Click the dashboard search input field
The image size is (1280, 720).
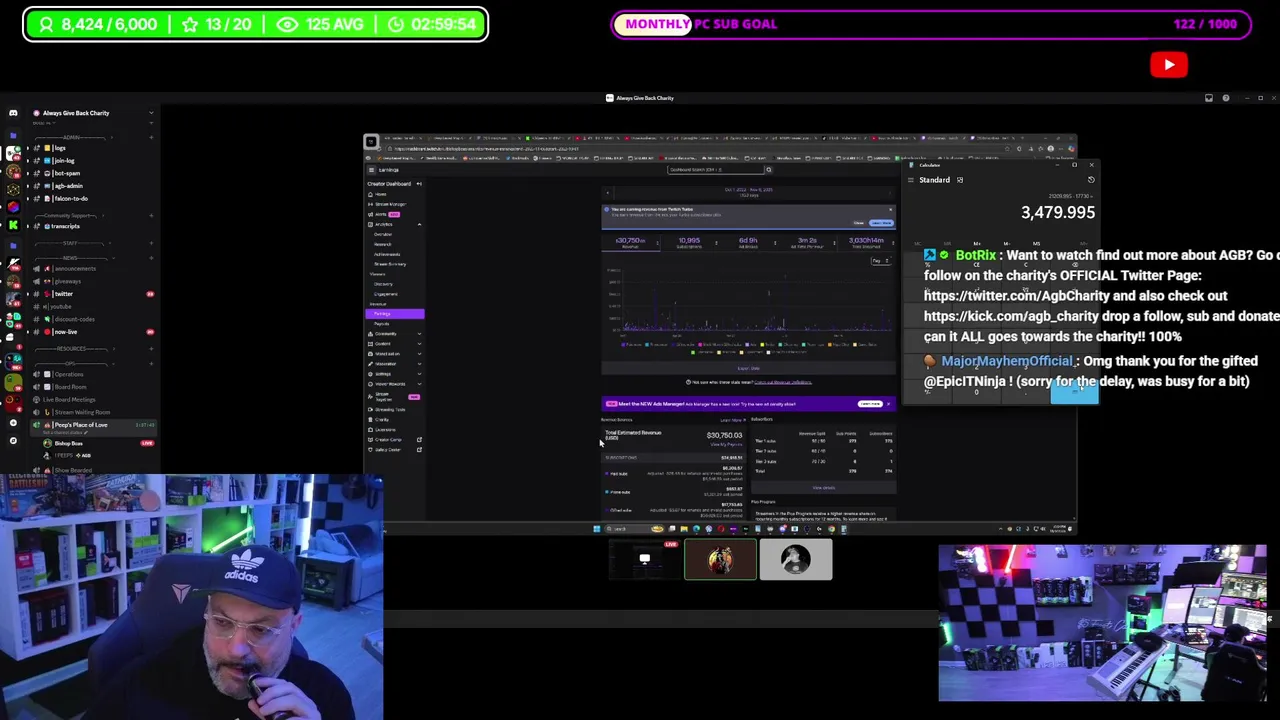coord(716,170)
